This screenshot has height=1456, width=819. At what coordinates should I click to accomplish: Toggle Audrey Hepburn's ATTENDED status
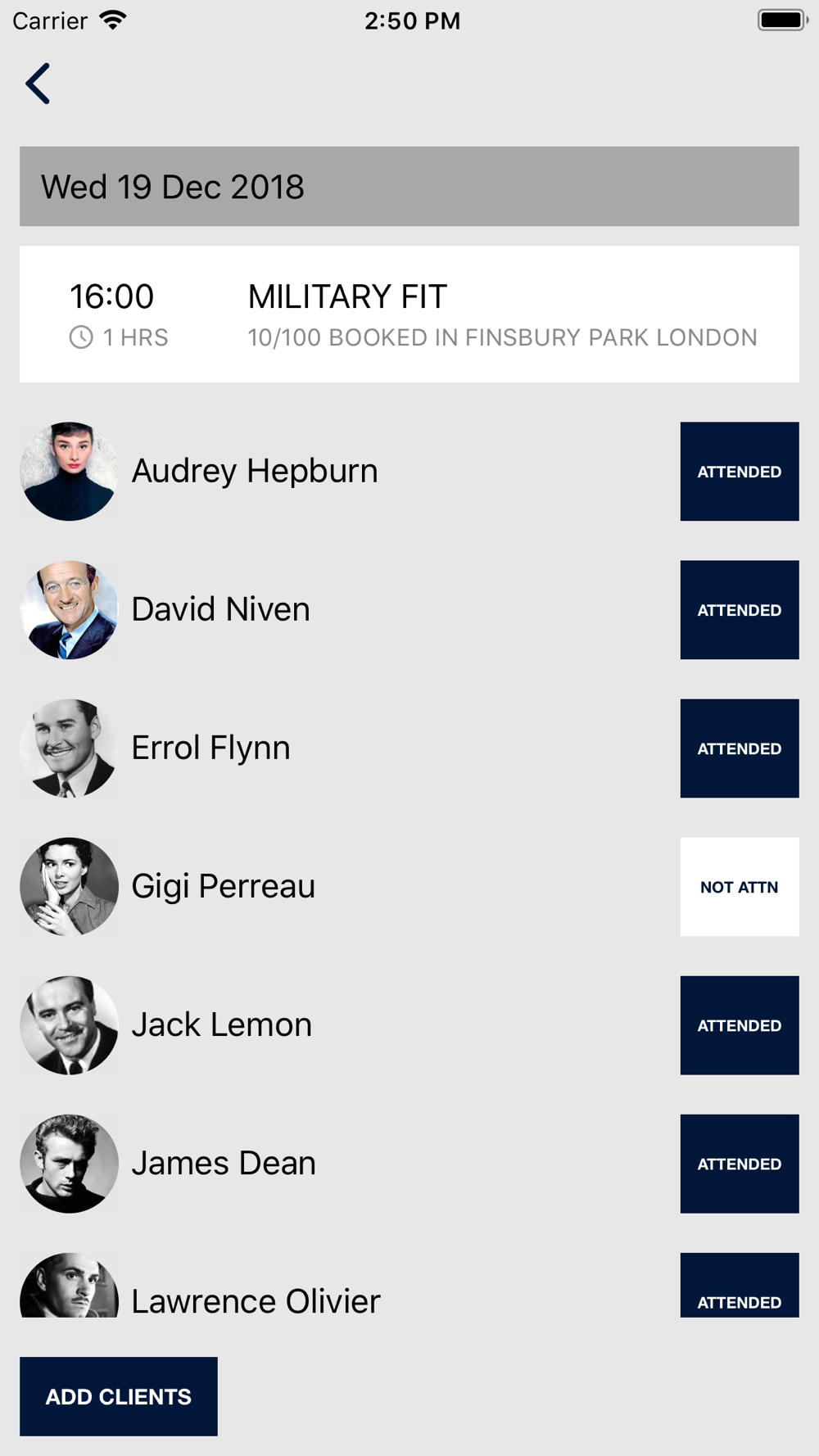(739, 472)
